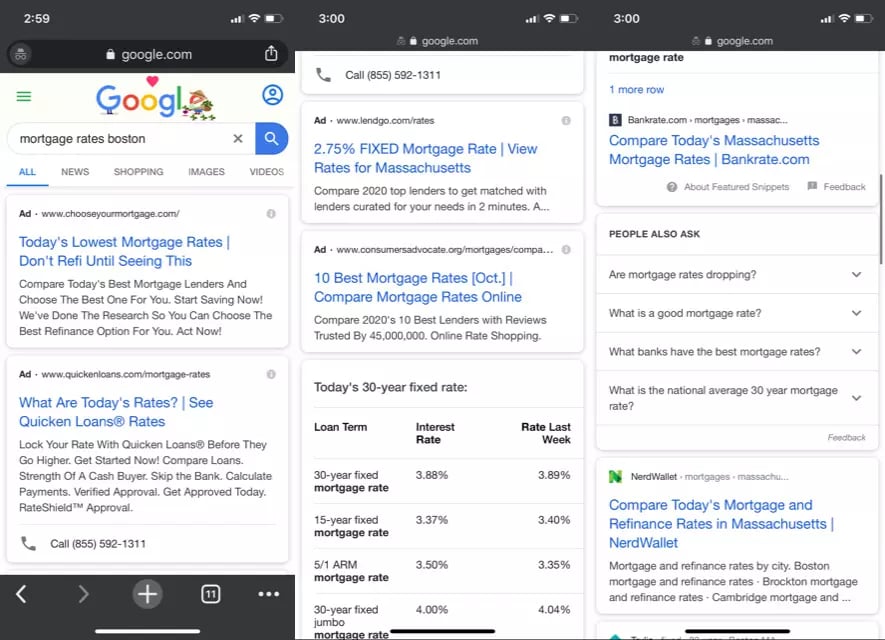Viewport: 885px width, 640px height.
Task: Tap Call (855) 592-1311 under Quicken Loans ad
Action: [x=98, y=544]
